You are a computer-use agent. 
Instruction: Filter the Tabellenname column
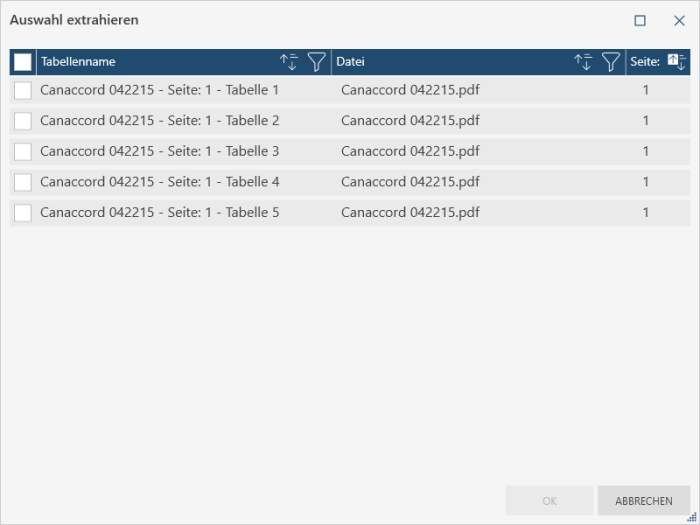(316, 62)
